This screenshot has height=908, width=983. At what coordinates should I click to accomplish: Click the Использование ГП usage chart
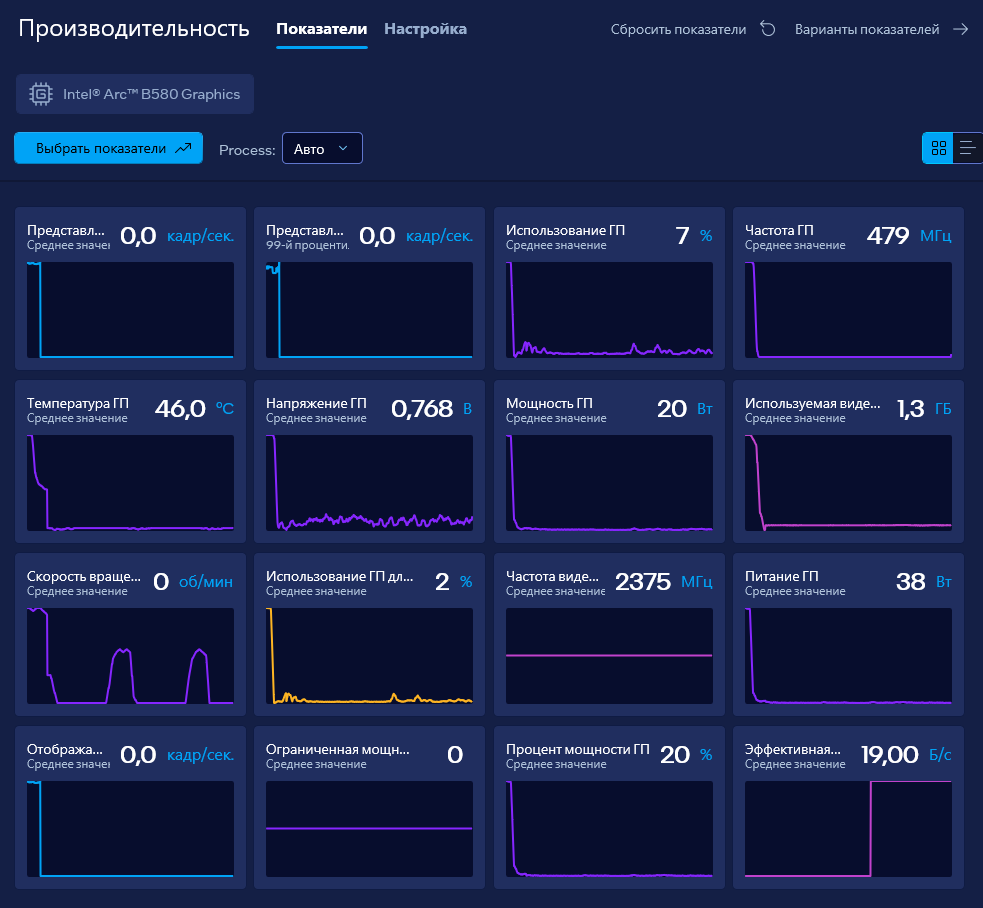(x=609, y=310)
